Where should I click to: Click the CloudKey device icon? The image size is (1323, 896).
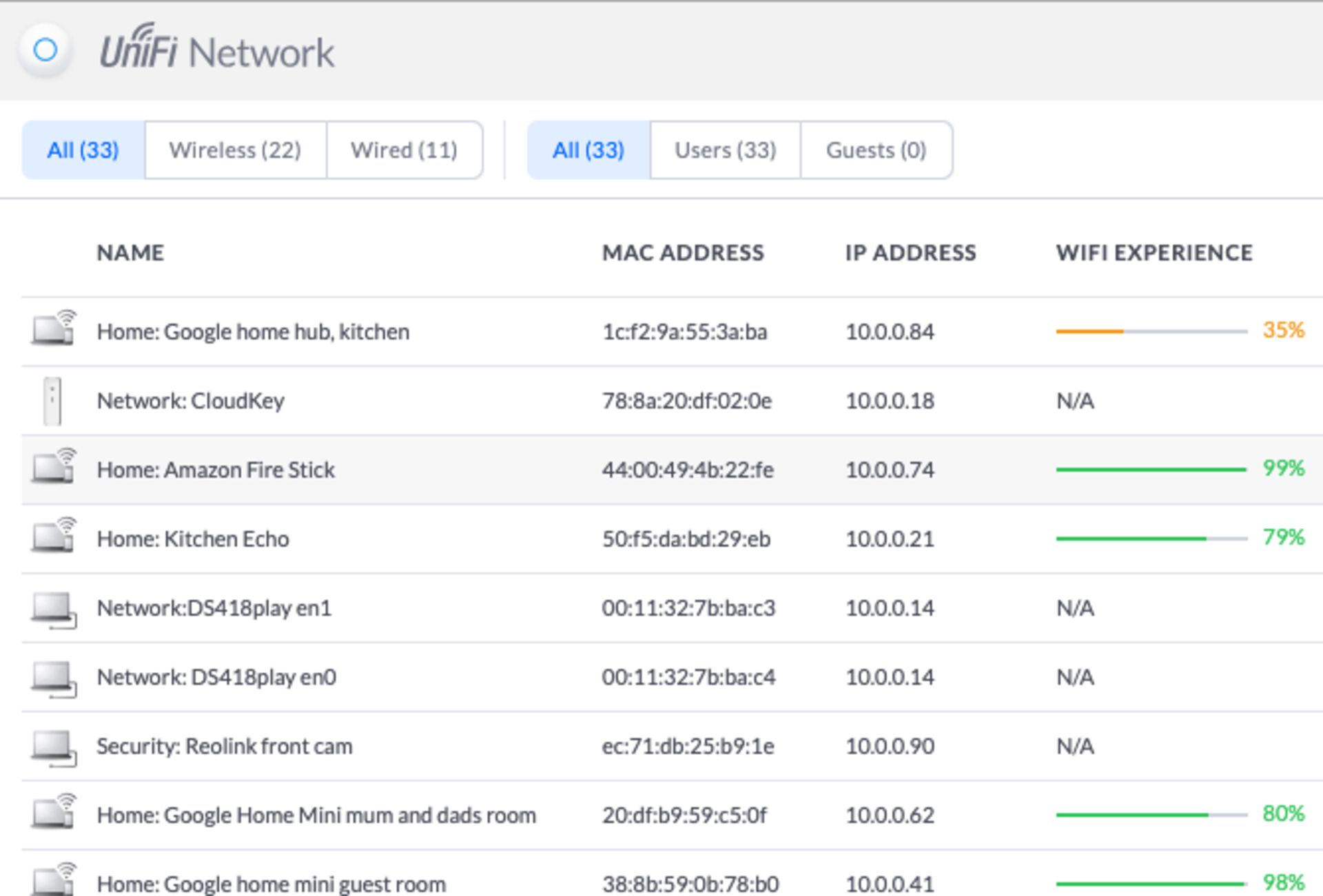coord(52,401)
